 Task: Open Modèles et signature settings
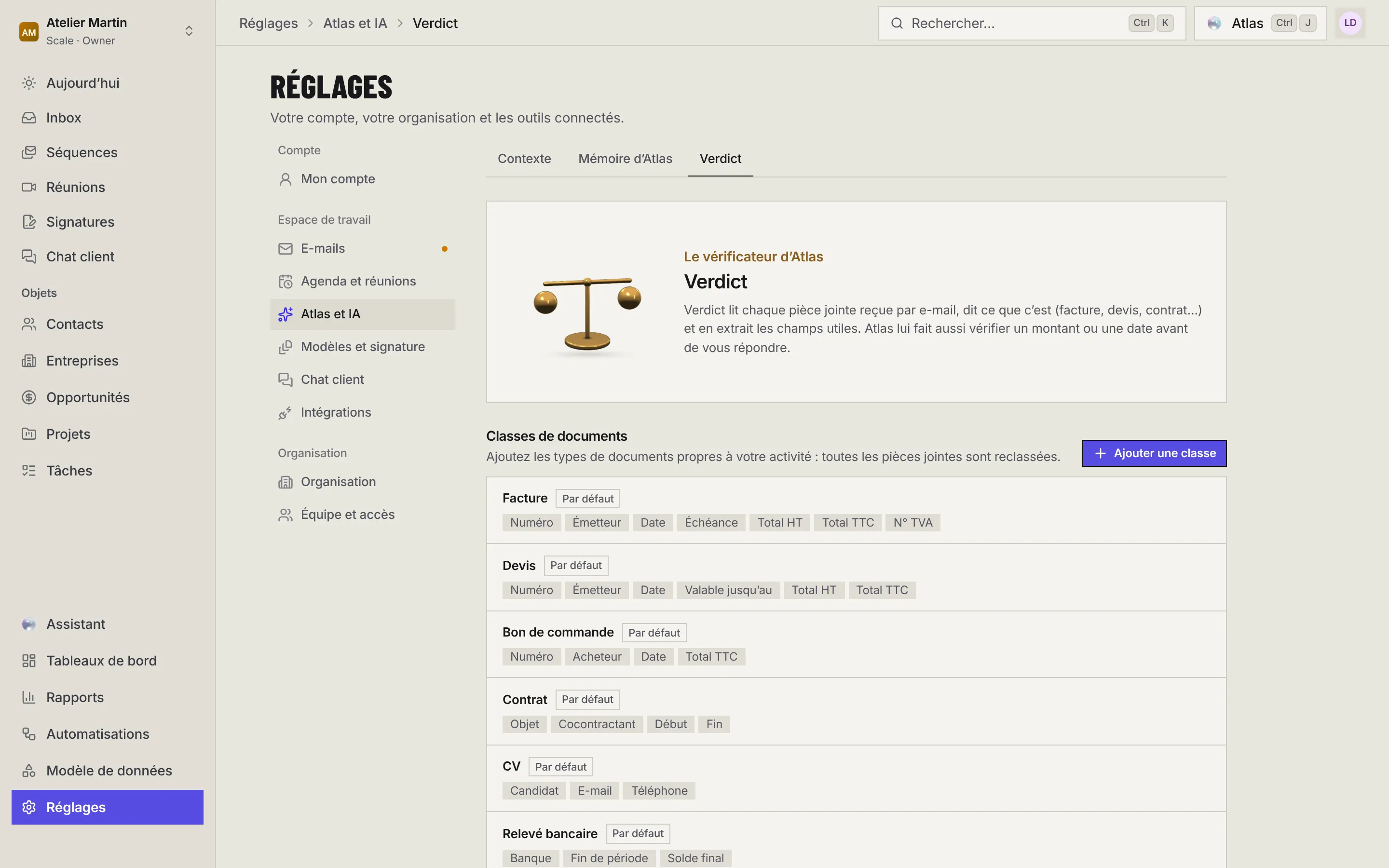[x=363, y=347]
